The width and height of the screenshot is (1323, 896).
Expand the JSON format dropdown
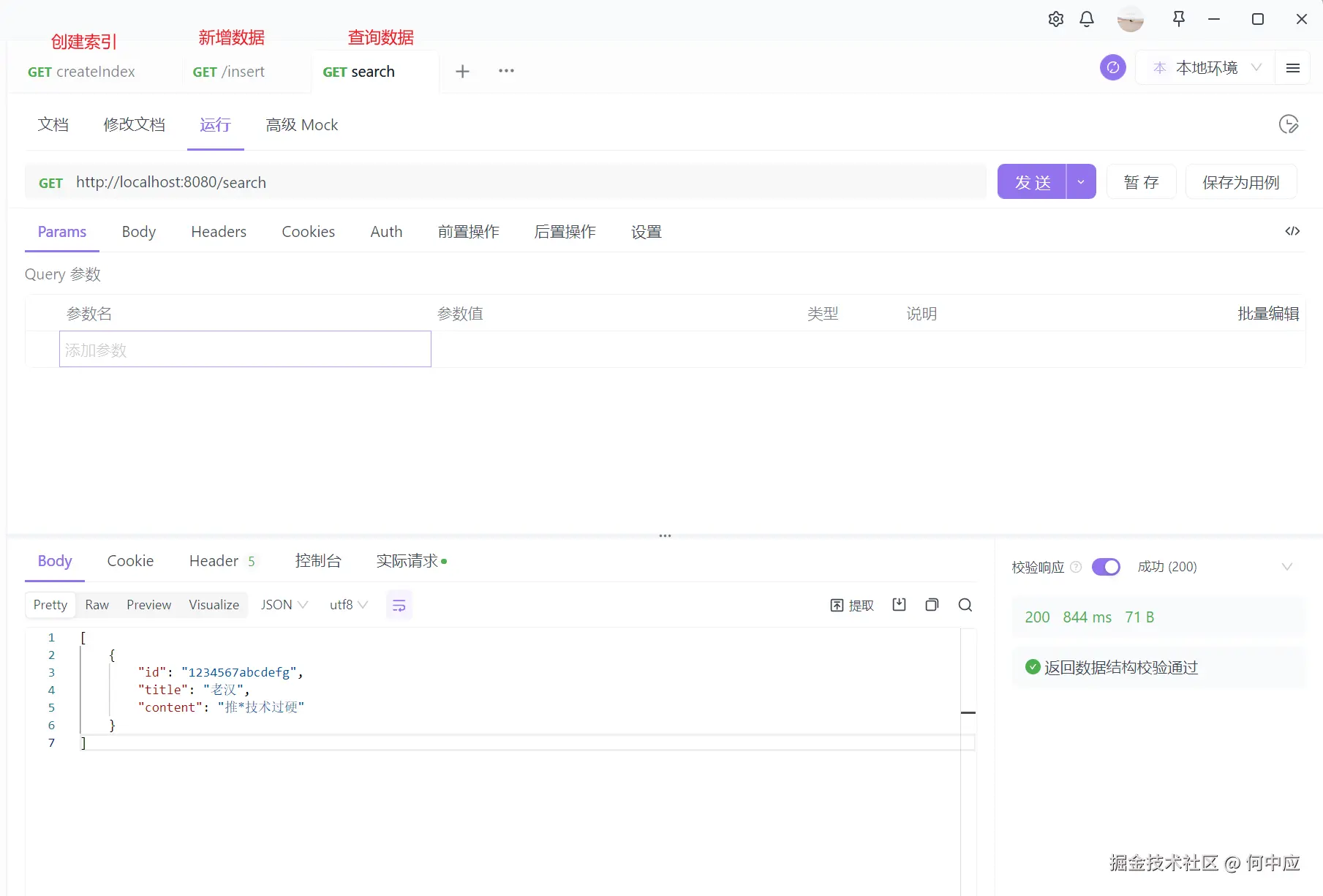coord(283,605)
